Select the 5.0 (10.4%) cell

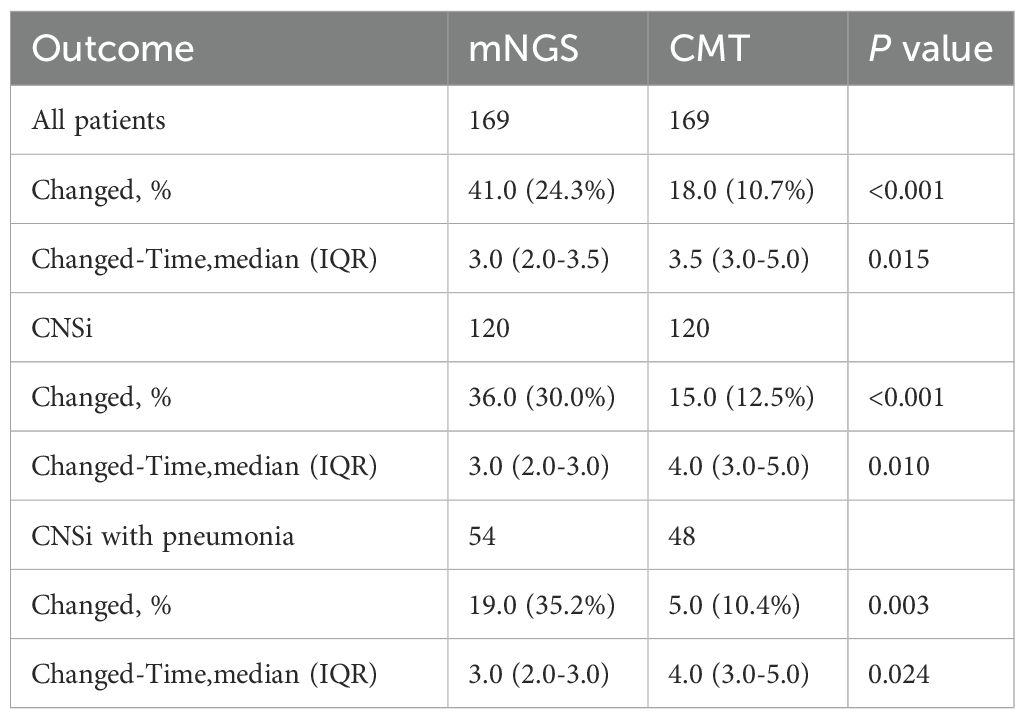(735, 605)
